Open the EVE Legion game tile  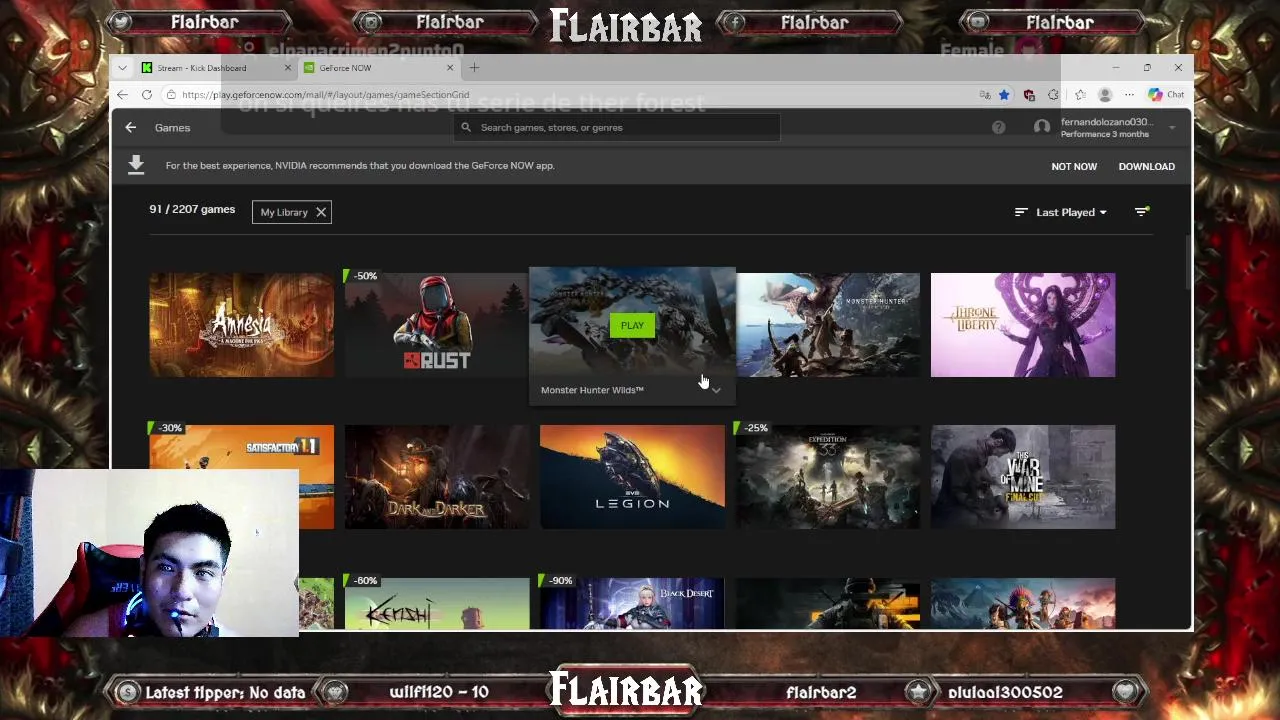(x=632, y=477)
